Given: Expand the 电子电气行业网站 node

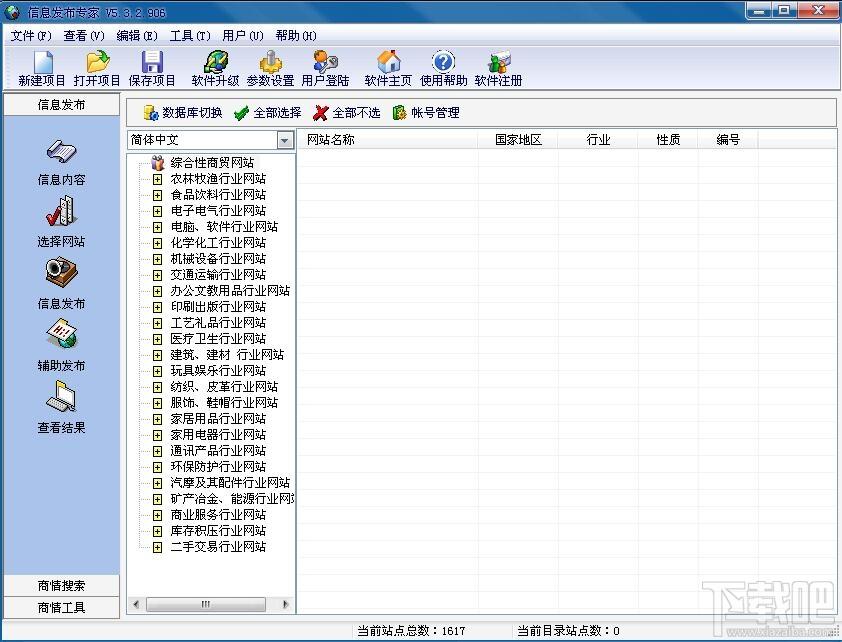Looking at the screenshot, I should tap(157, 211).
